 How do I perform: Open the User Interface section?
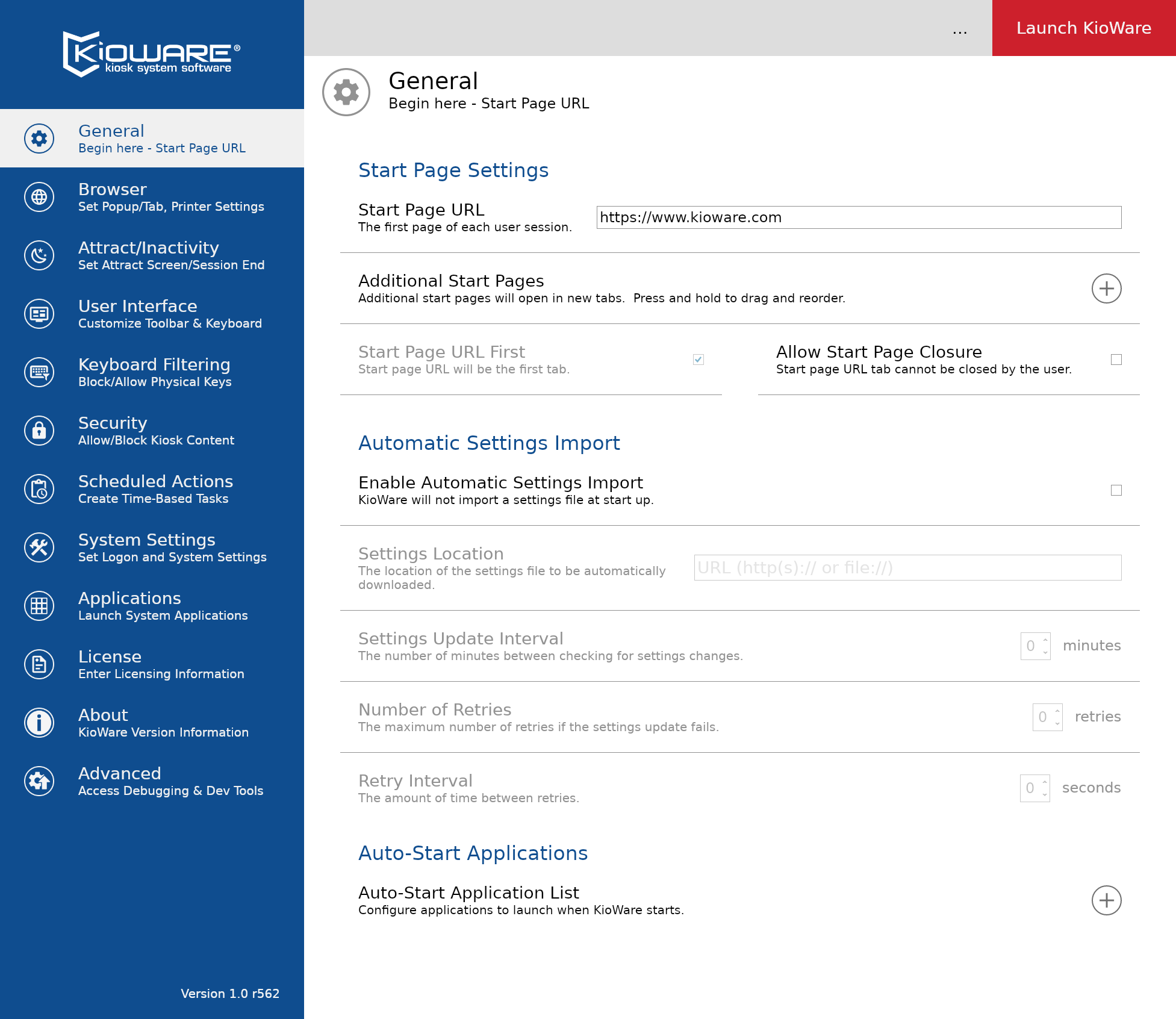pos(152,314)
